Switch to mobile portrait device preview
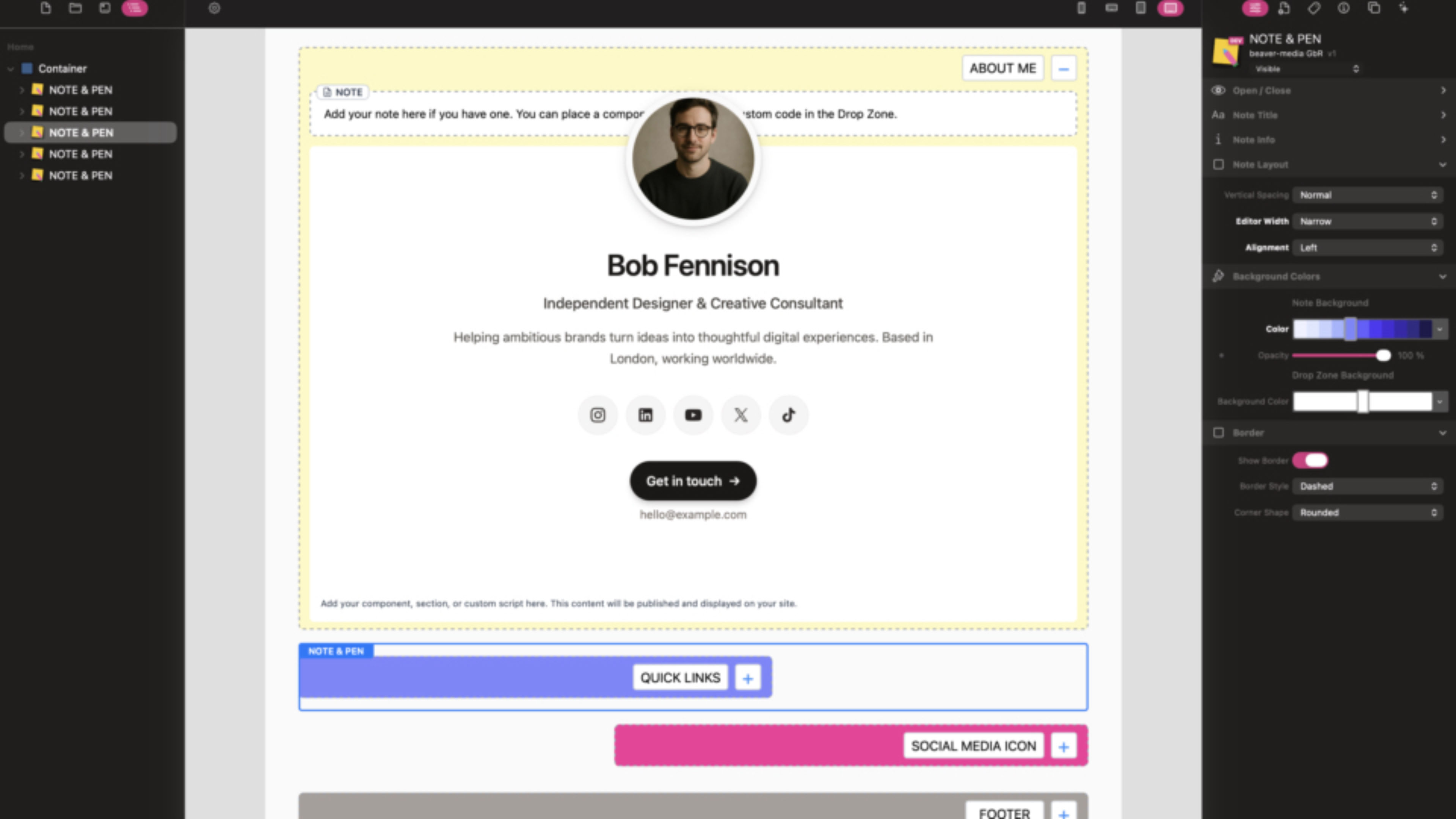Viewport: 1456px width, 819px height. coord(1081,8)
